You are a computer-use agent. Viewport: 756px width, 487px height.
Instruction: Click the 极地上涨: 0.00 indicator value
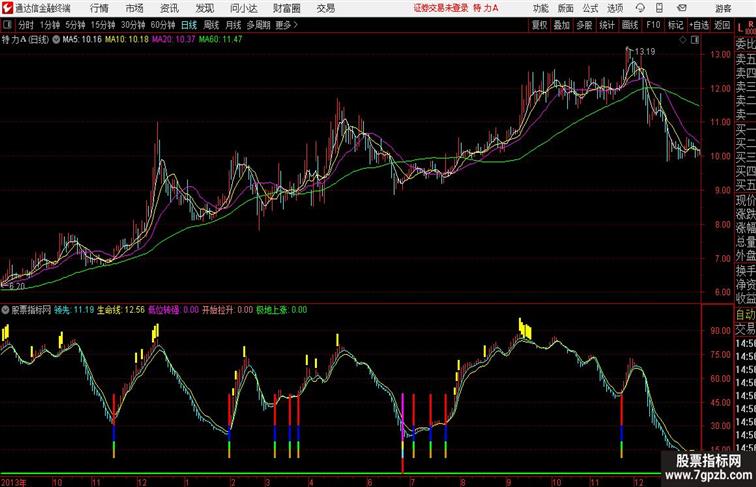pyautogui.click(x=282, y=310)
